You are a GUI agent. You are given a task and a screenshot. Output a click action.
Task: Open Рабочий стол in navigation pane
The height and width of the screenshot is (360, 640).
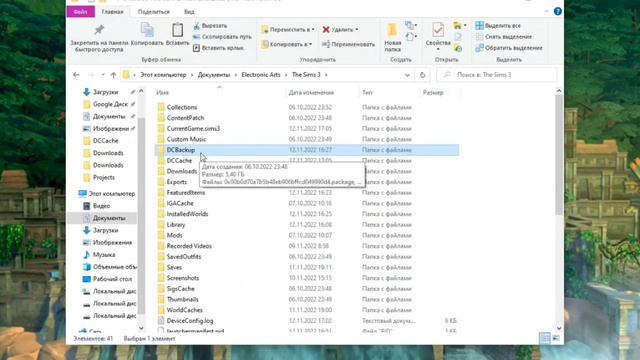pos(112,279)
